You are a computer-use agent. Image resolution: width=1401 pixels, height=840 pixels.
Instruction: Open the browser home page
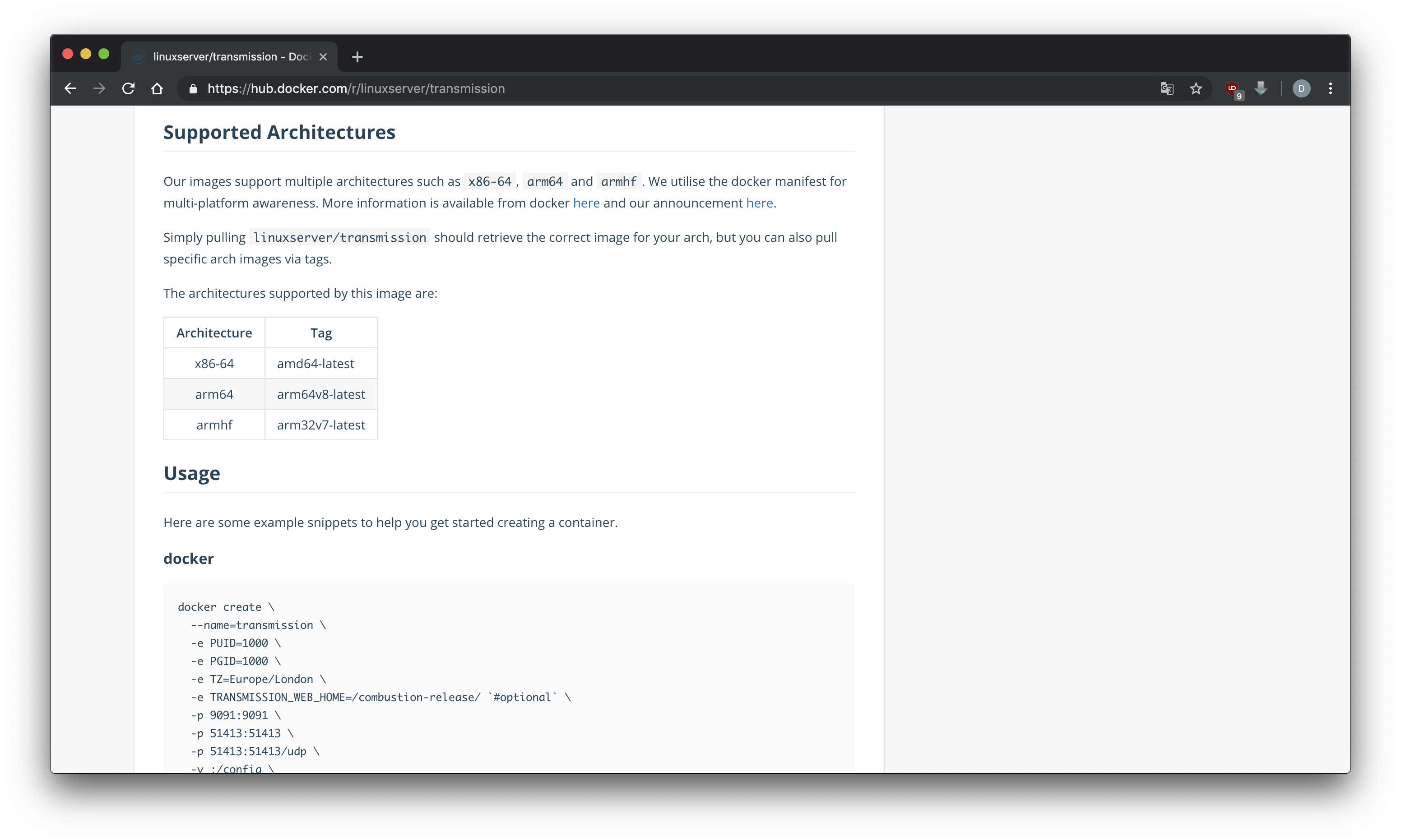157,88
